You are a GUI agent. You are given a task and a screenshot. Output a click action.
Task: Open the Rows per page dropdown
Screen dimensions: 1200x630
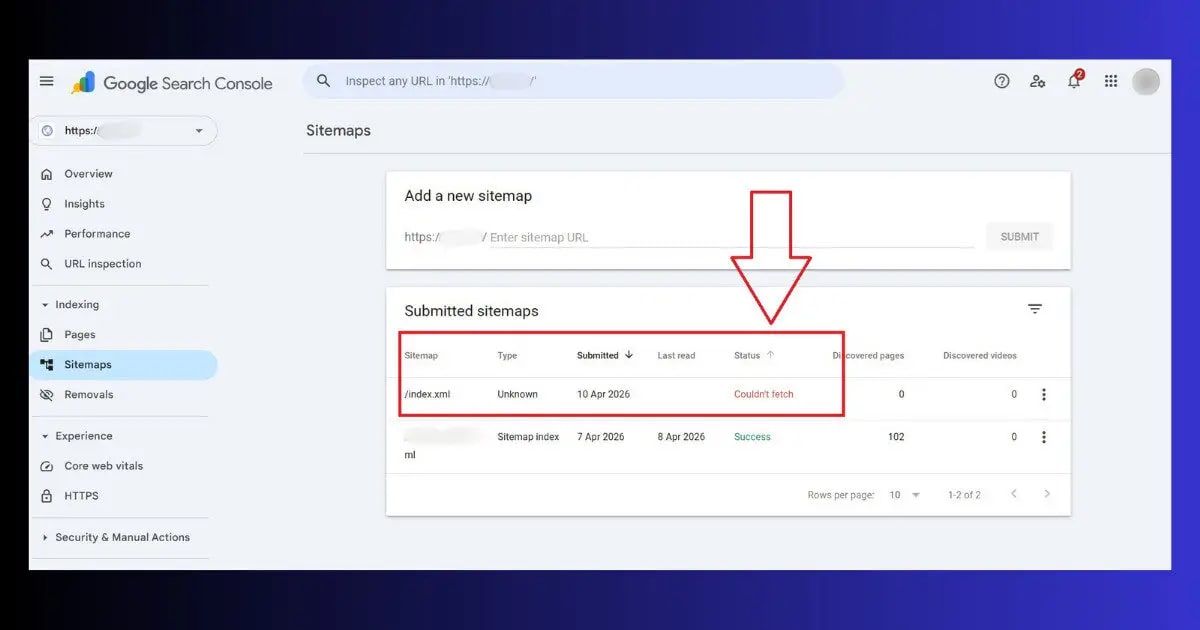pos(902,494)
